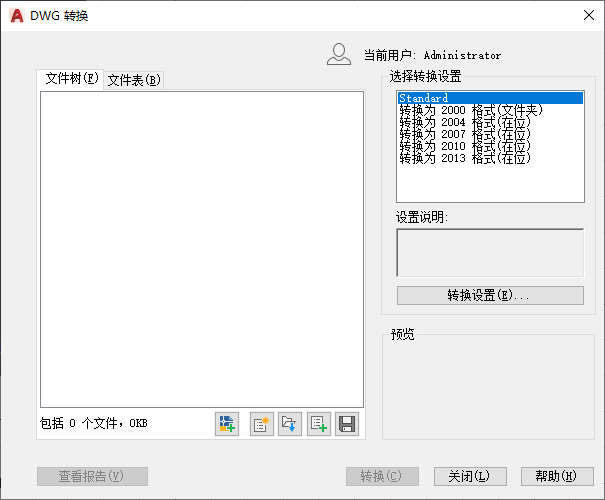Click the Save List floppy icon

tap(347, 424)
